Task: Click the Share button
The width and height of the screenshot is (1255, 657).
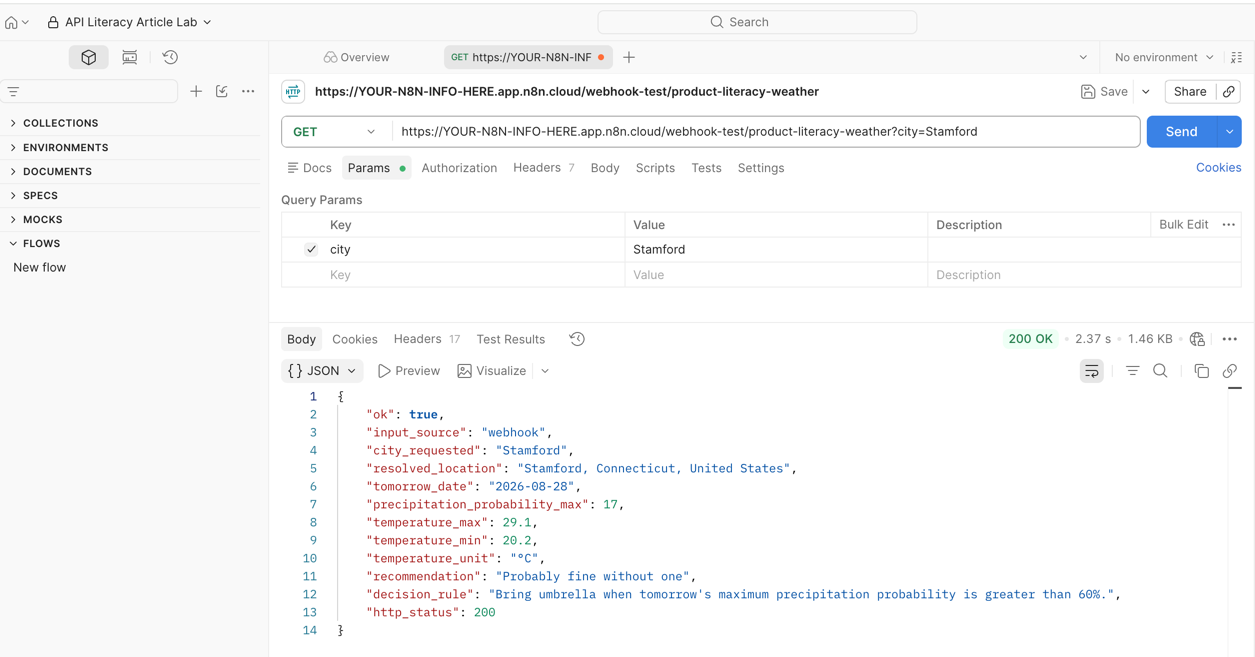Action: (1190, 92)
